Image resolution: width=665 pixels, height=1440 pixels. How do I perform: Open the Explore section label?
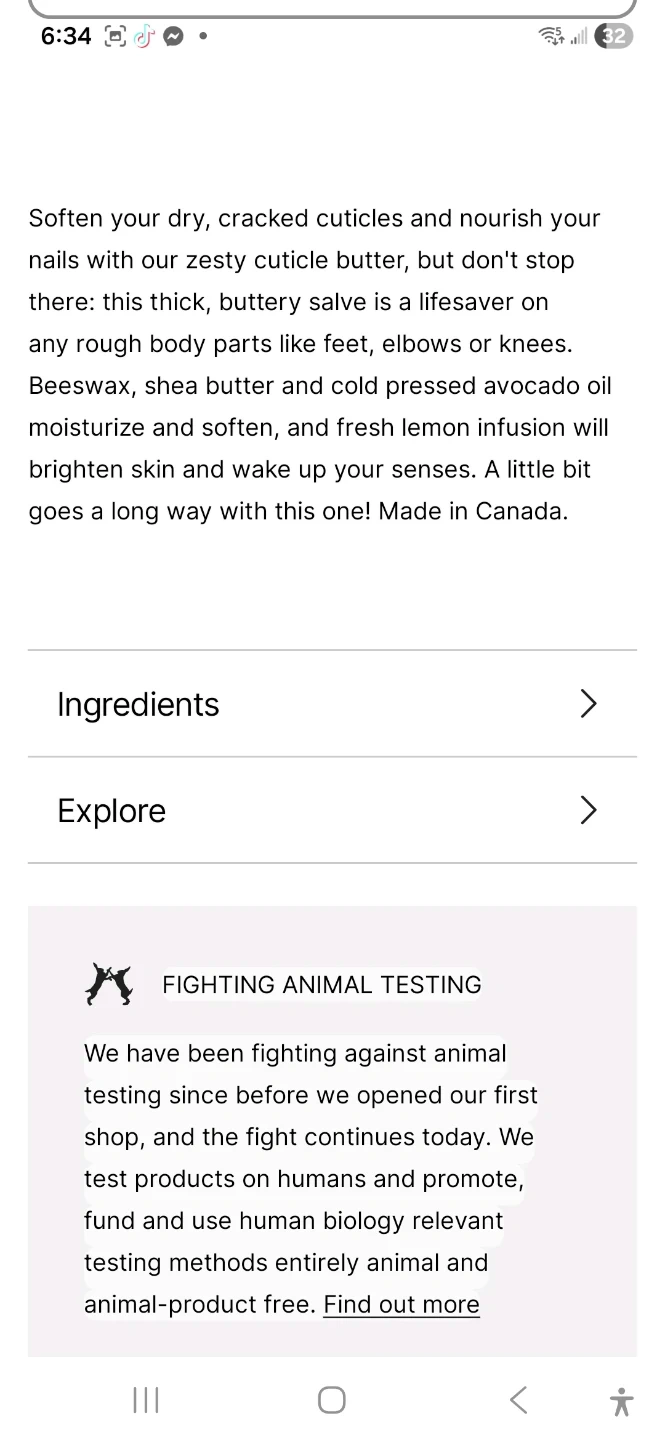pyautogui.click(x=111, y=810)
